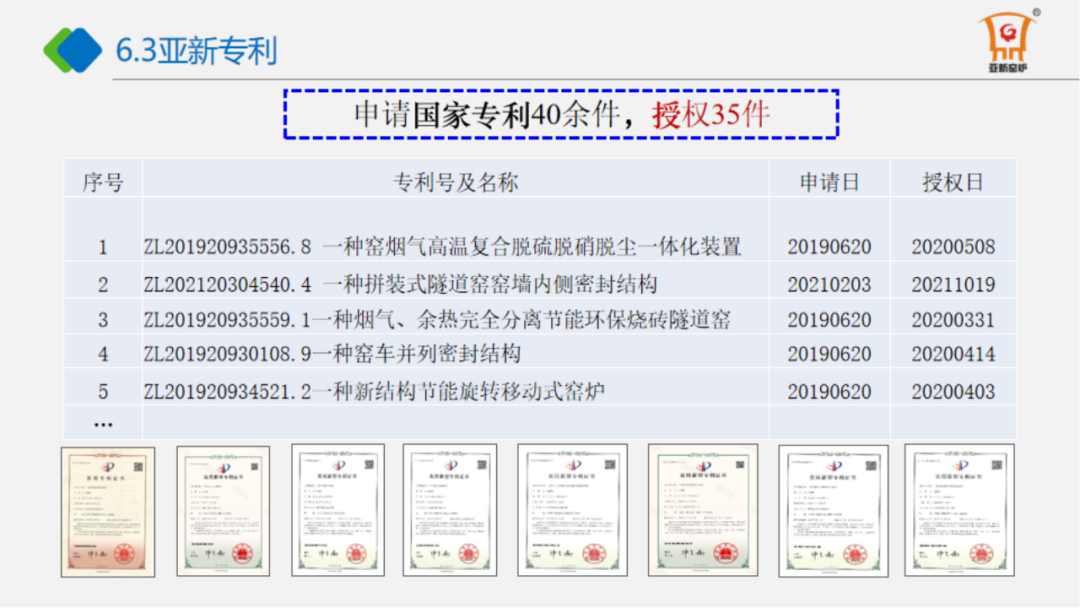
Task: Click the 专利号及名称 column header
Action: [x=455, y=182]
